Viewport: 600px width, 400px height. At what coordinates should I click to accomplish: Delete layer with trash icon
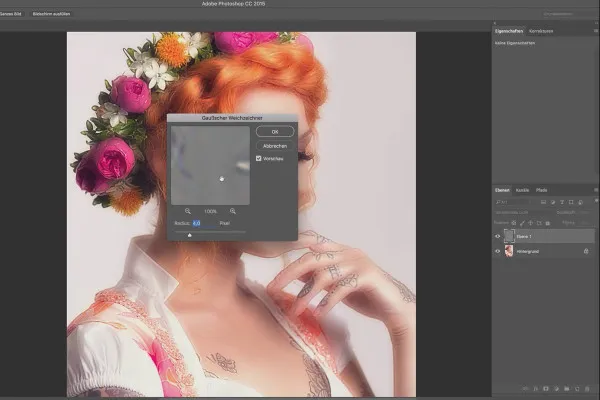tap(587, 389)
